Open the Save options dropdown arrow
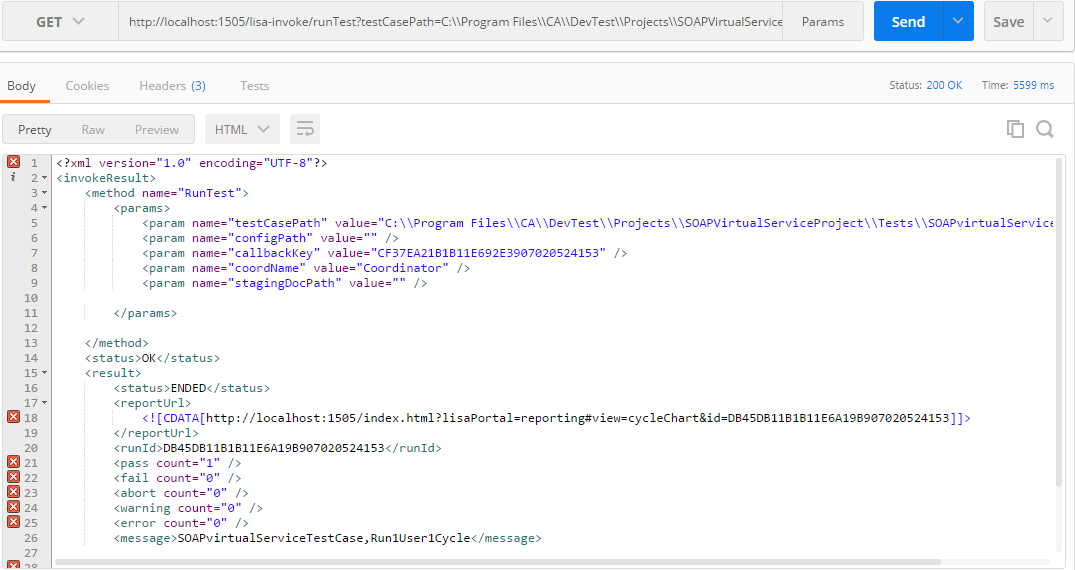Viewport: 1075px width, 570px height. click(1048, 21)
